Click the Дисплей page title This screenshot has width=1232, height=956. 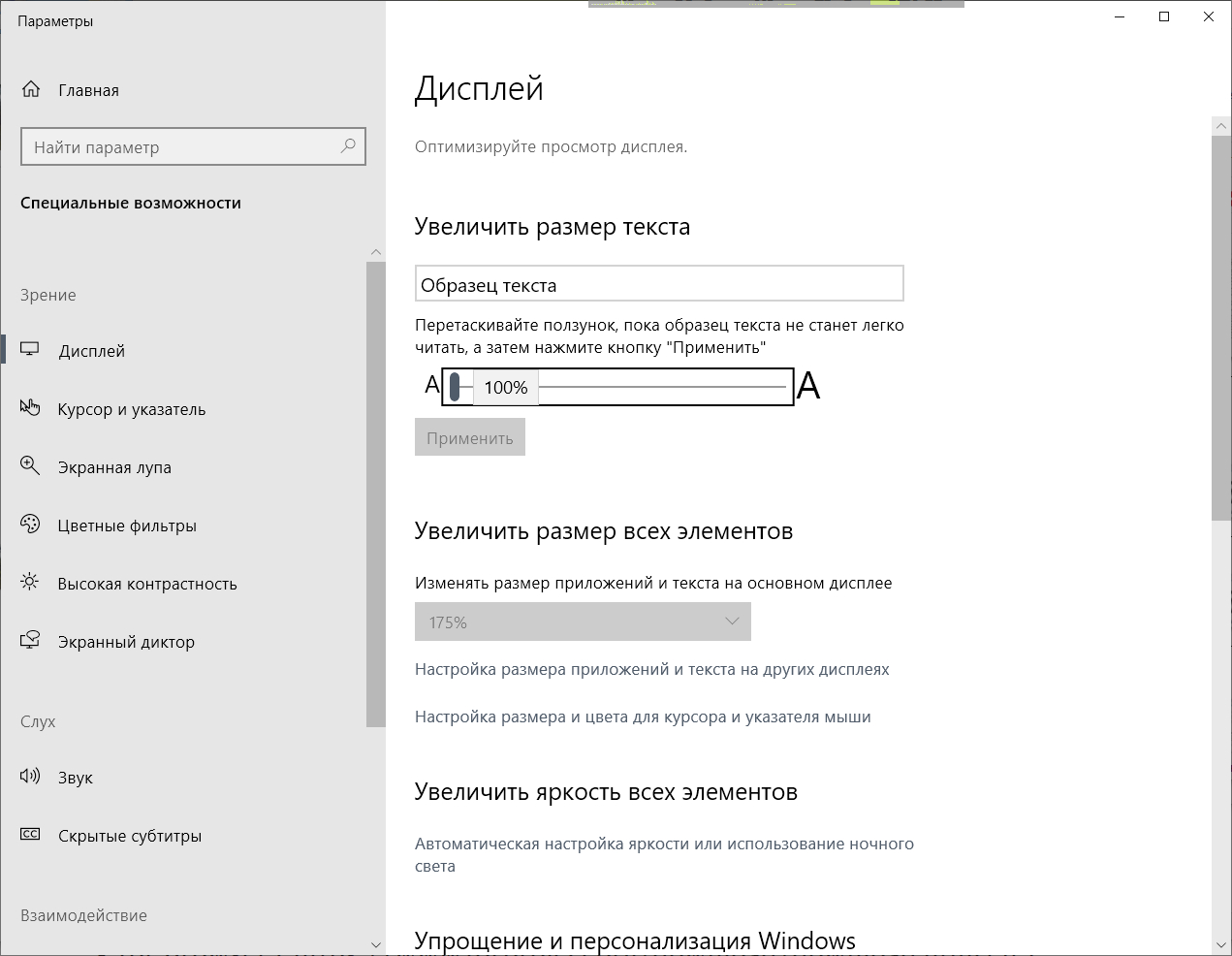(479, 88)
